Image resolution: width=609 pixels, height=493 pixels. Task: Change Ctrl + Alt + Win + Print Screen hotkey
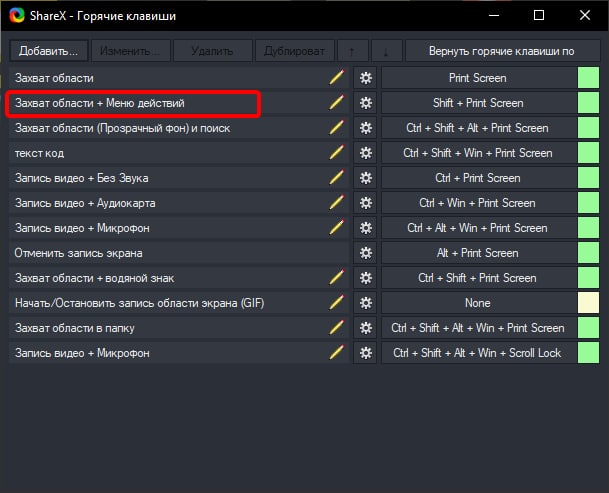[478, 228]
